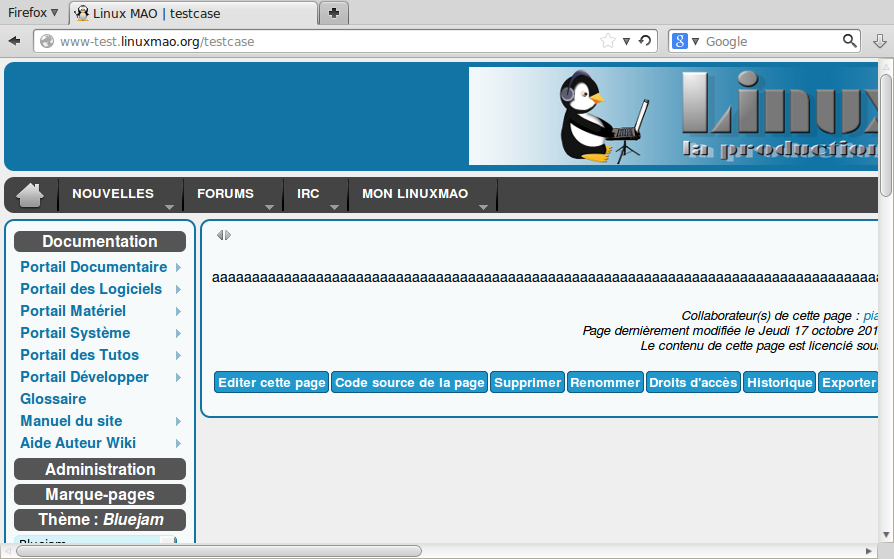Expand the IRC dropdown arrow
Image resolution: width=894 pixels, height=559 pixels.
334,207
